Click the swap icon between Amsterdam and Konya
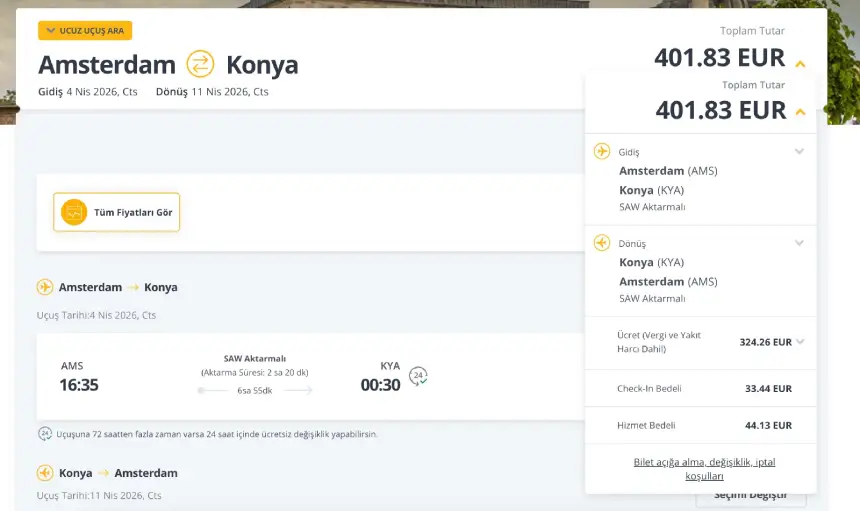Screen dimensions: 860x511 (x=200, y=64)
